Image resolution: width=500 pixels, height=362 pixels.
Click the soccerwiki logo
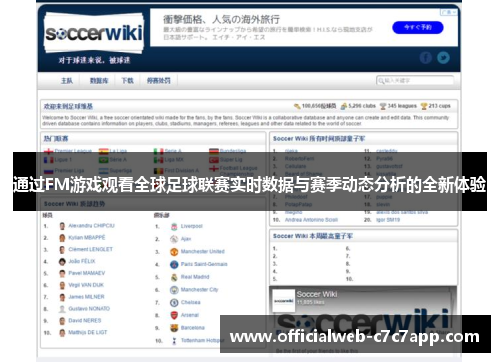coord(94,33)
